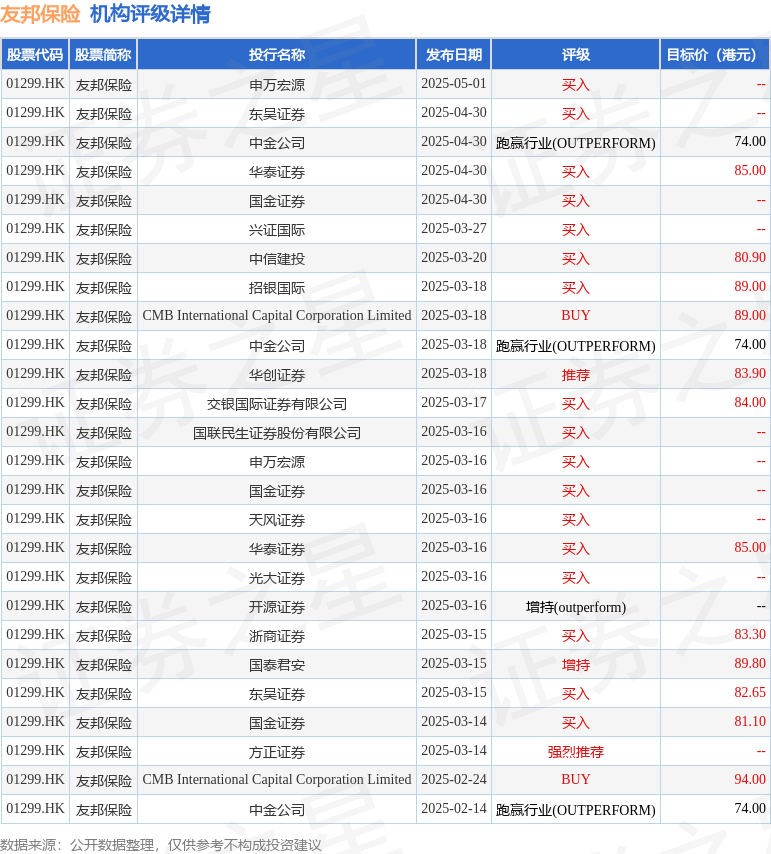Select the 投行名称 column header
The width and height of the screenshot is (771, 854).
click(x=277, y=54)
